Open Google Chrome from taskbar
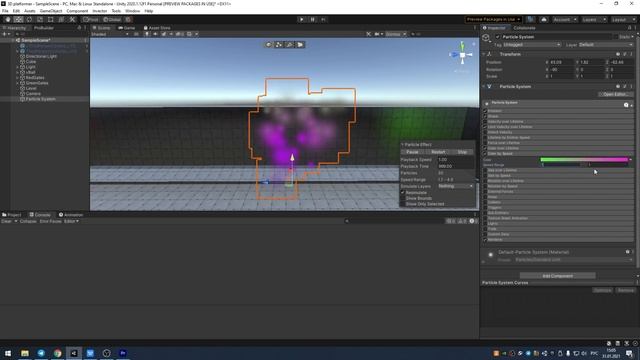 [x=58, y=353]
